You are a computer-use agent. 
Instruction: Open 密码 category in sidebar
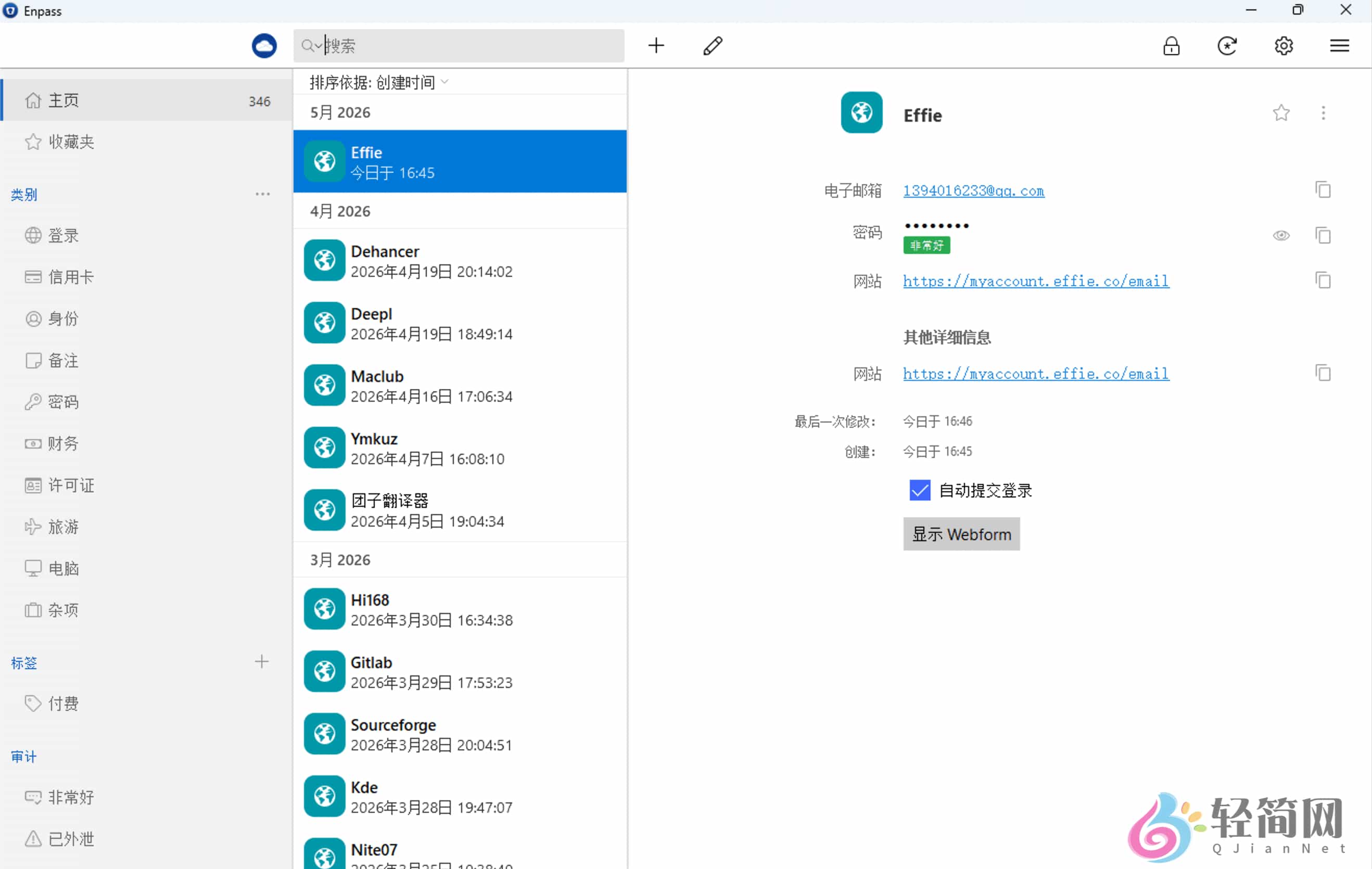click(x=146, y=402)
